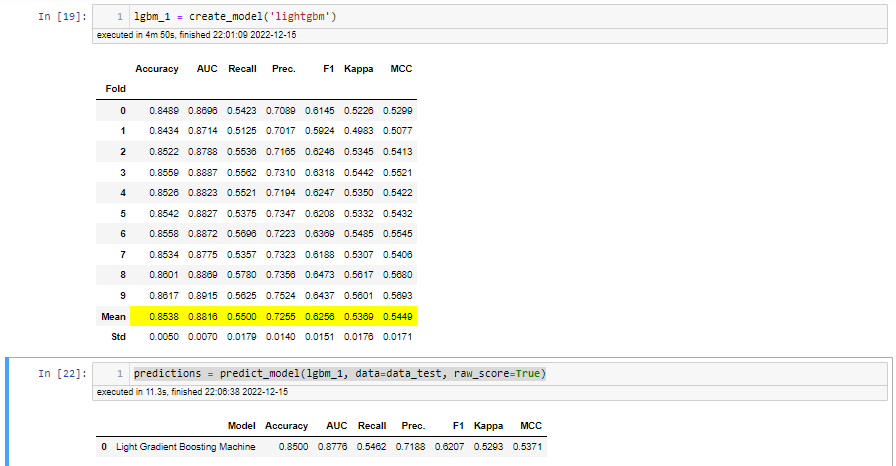Screen dimensions: 896x466
Task: Click Accuracy column header in fold table
Action: 157,69
